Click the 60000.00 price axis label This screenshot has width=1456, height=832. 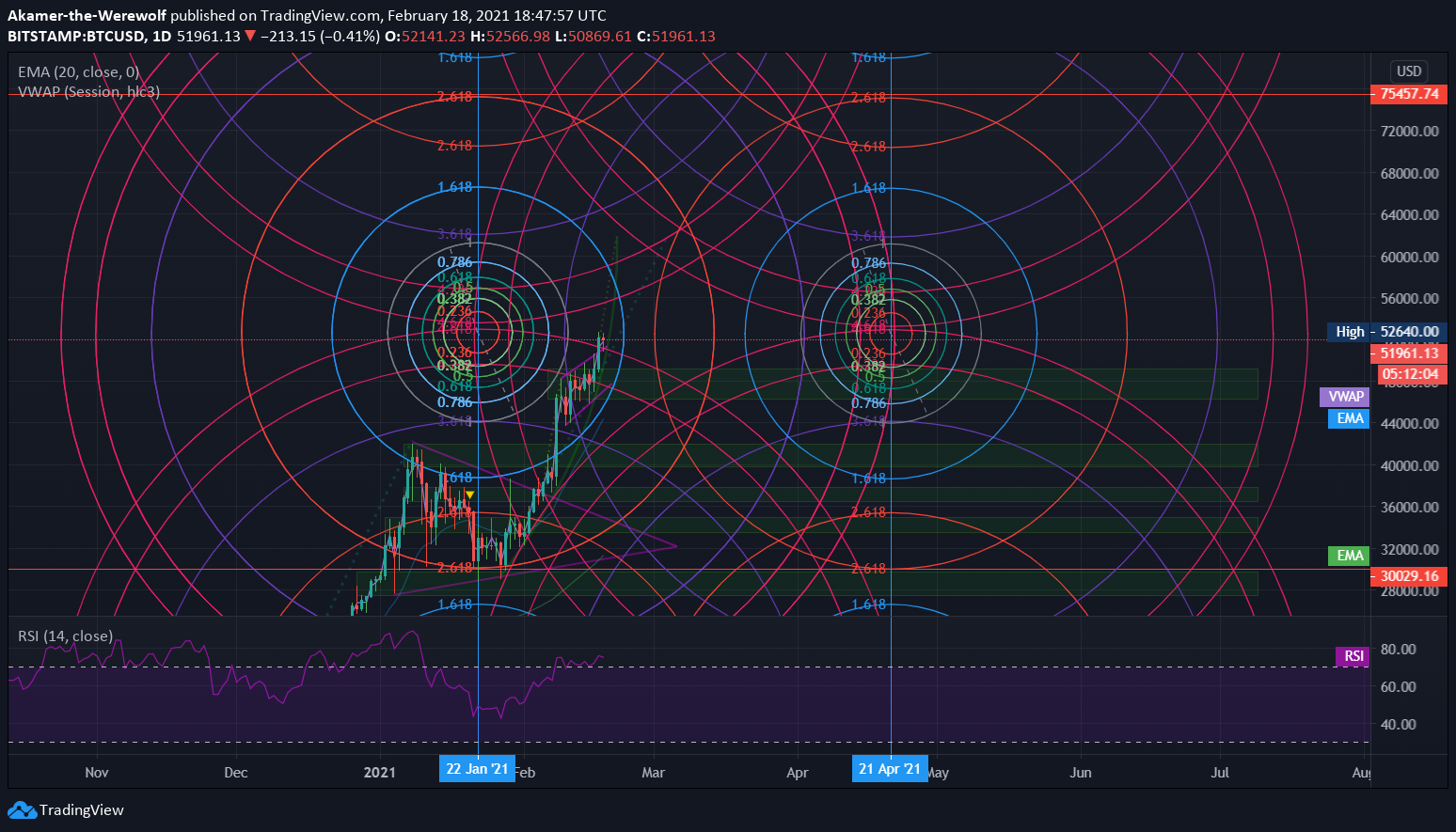1410,257
